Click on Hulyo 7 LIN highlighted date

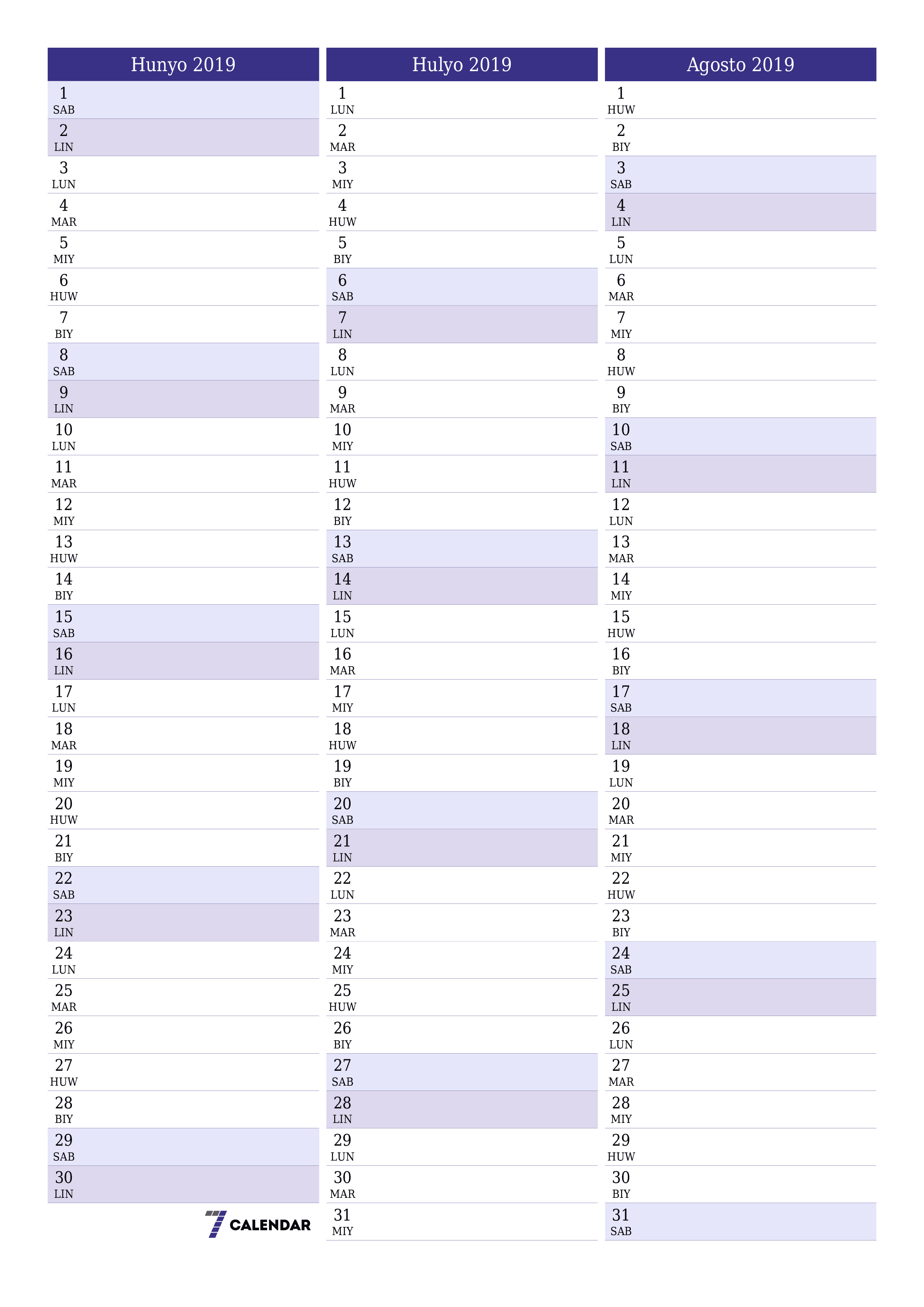point(462,320)
